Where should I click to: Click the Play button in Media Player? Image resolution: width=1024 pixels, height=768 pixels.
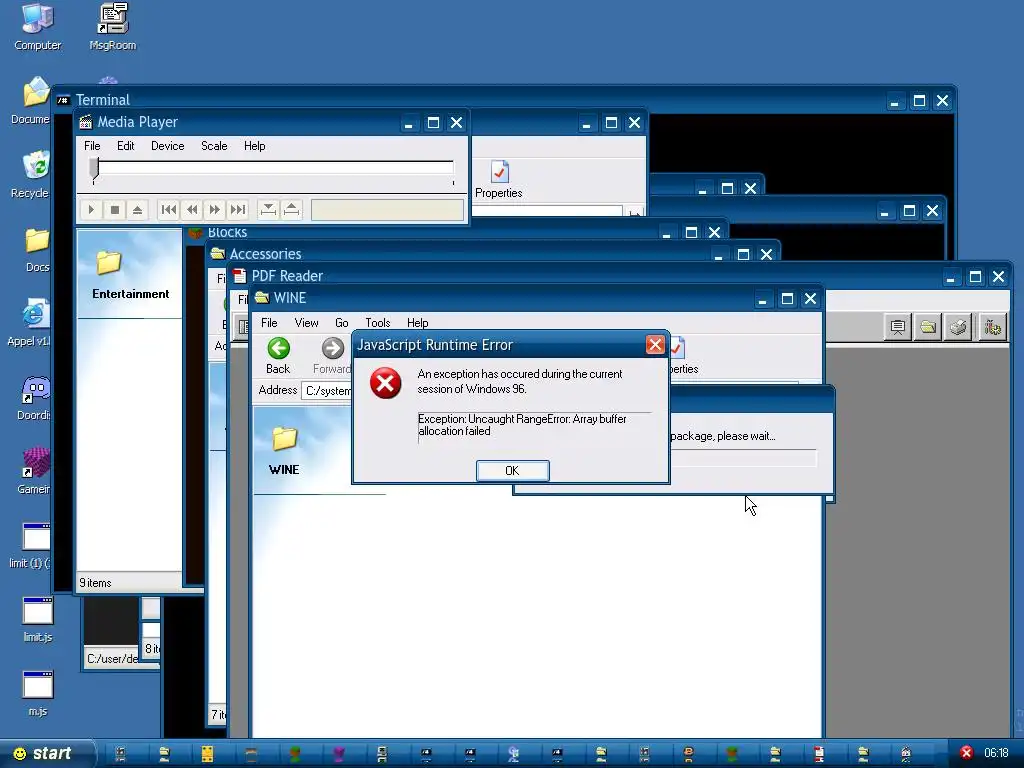[x=91, y=210]
